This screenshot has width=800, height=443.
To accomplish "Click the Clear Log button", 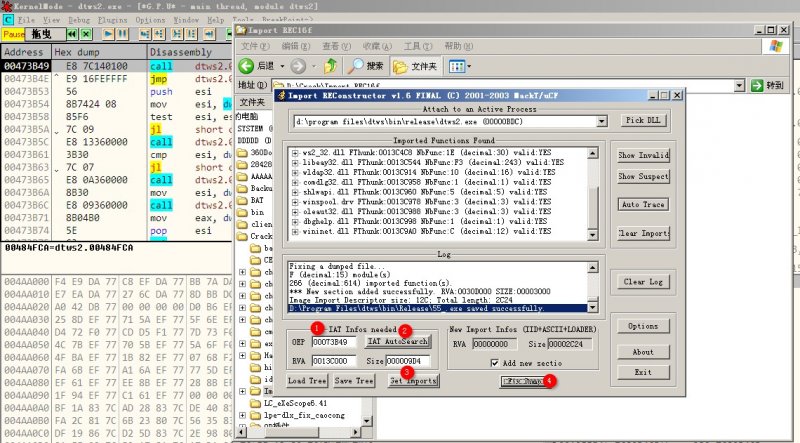I will [x=643, y=282].
